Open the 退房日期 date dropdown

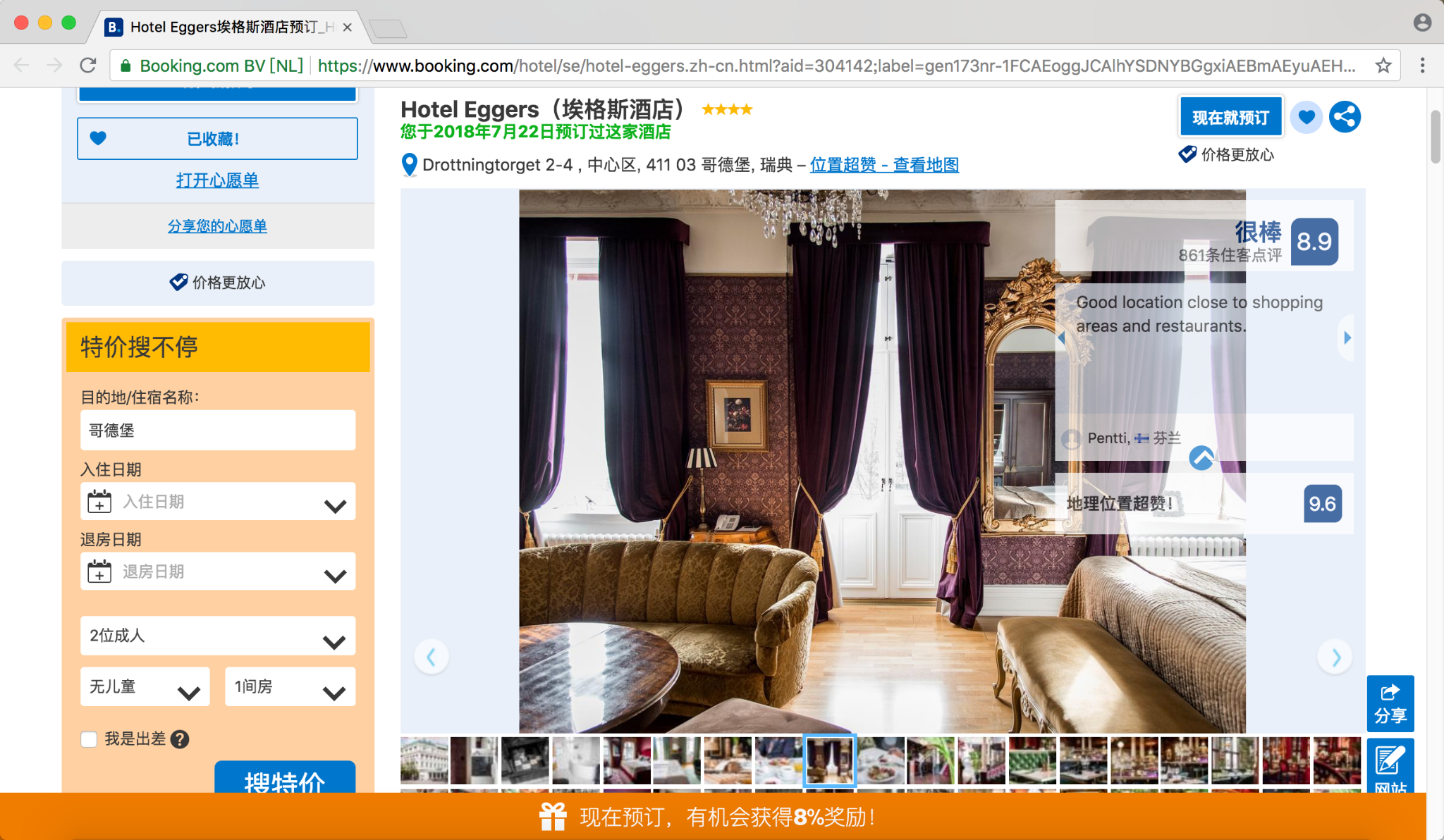(x=218, y=571)
